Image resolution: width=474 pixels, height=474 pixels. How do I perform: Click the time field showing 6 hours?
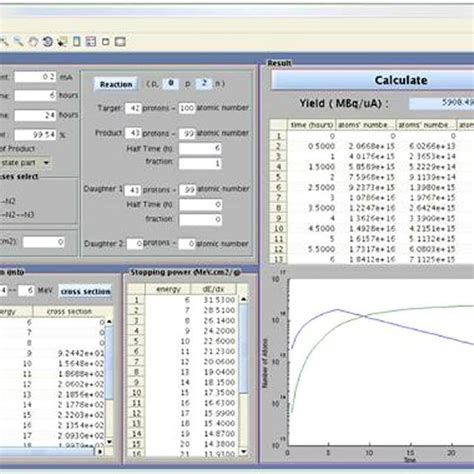[x=35, y=96]
